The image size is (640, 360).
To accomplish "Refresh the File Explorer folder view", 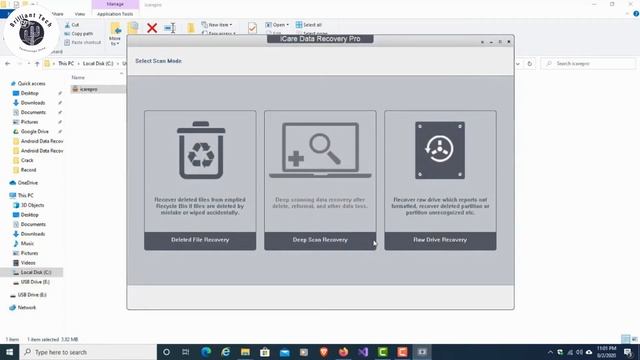I will click(x=530, y=64).
